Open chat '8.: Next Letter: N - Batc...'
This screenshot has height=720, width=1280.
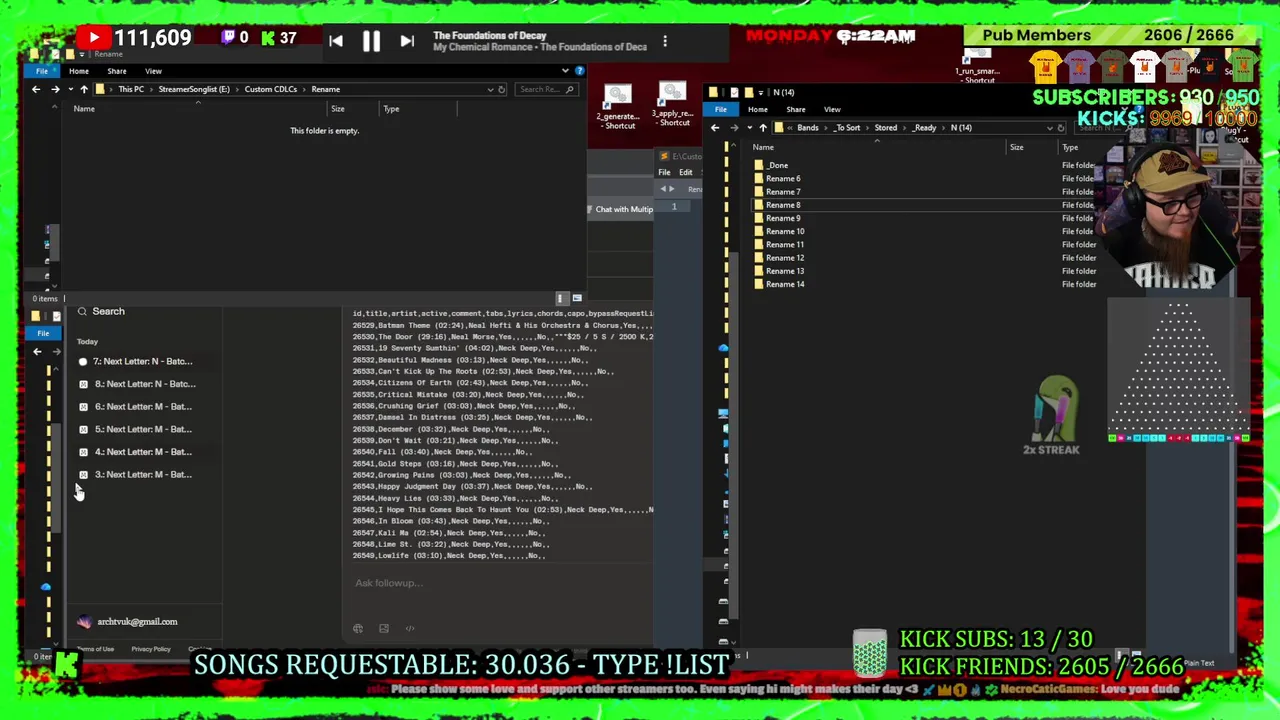point(144,384)
